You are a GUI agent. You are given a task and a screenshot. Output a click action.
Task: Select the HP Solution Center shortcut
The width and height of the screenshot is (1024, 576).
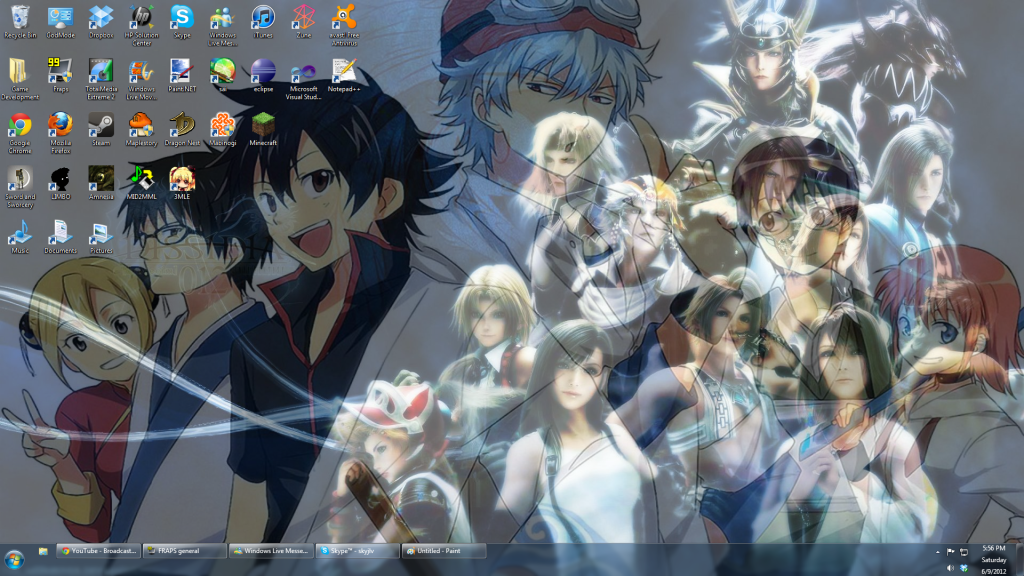[142, 25]
